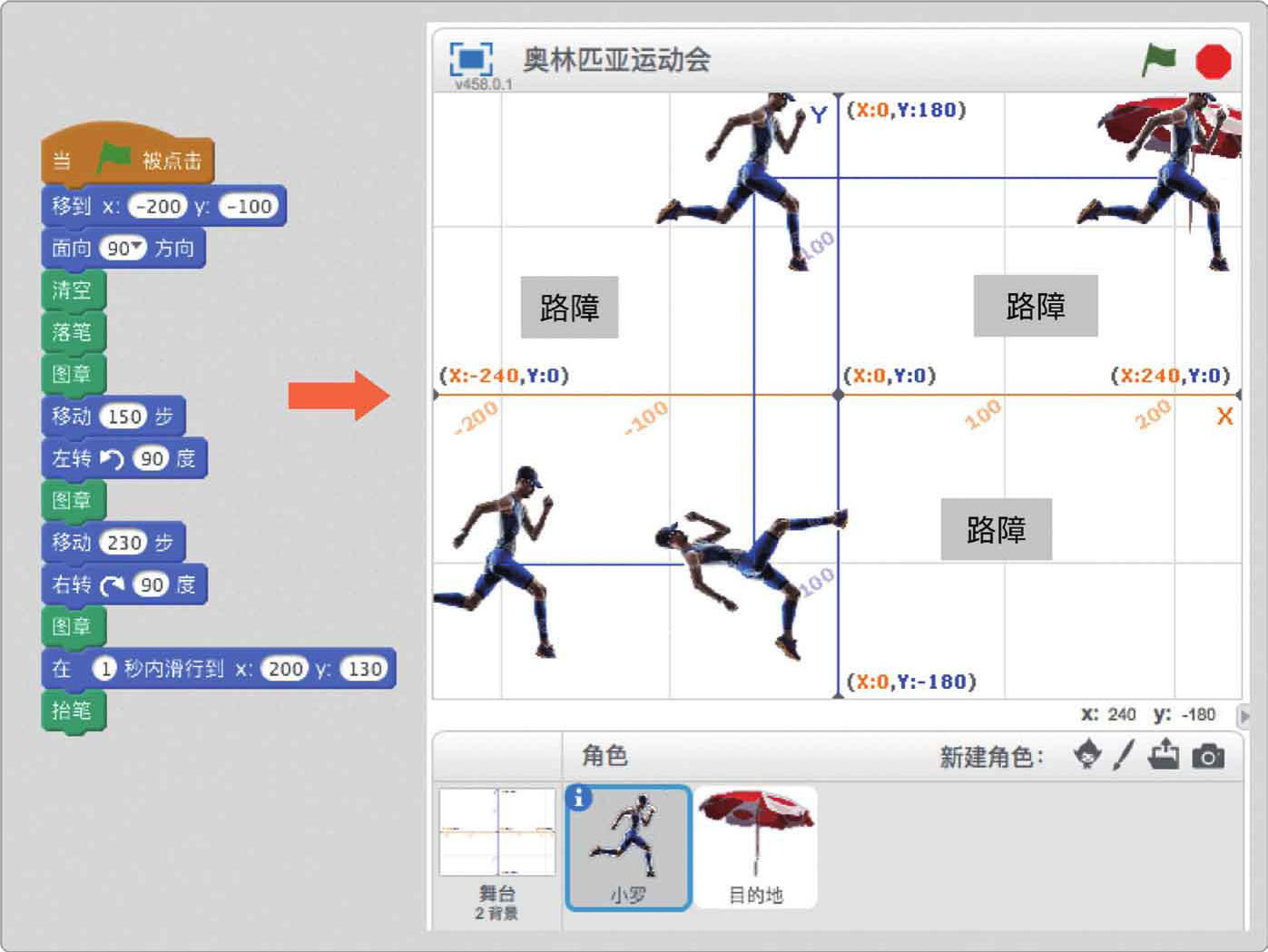The image size is (1268, 952).
Task: Click the 清空 pen block
Action: coord(74,290)
